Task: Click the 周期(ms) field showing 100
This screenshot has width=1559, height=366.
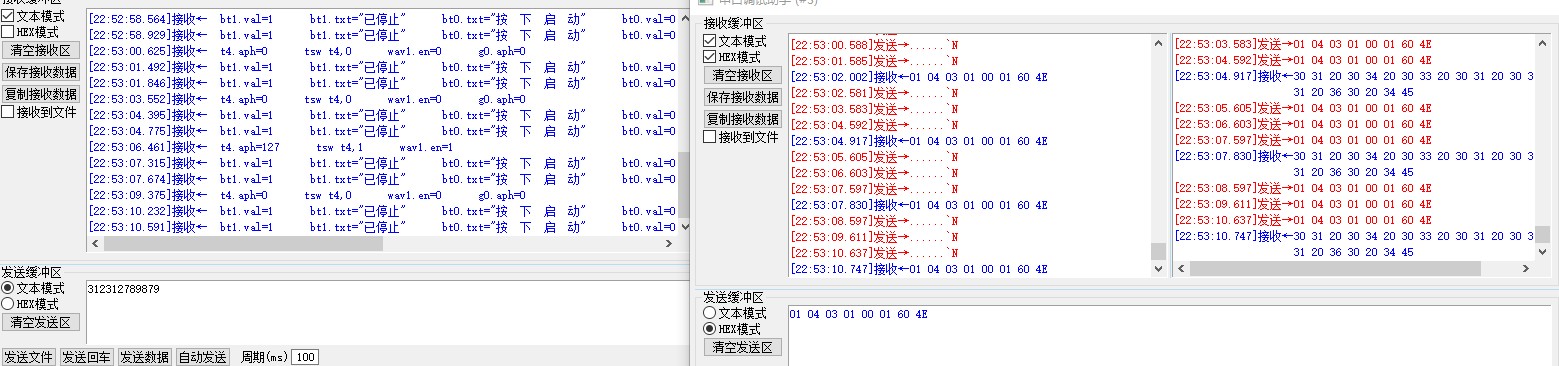Action: (x=305, y=358)
